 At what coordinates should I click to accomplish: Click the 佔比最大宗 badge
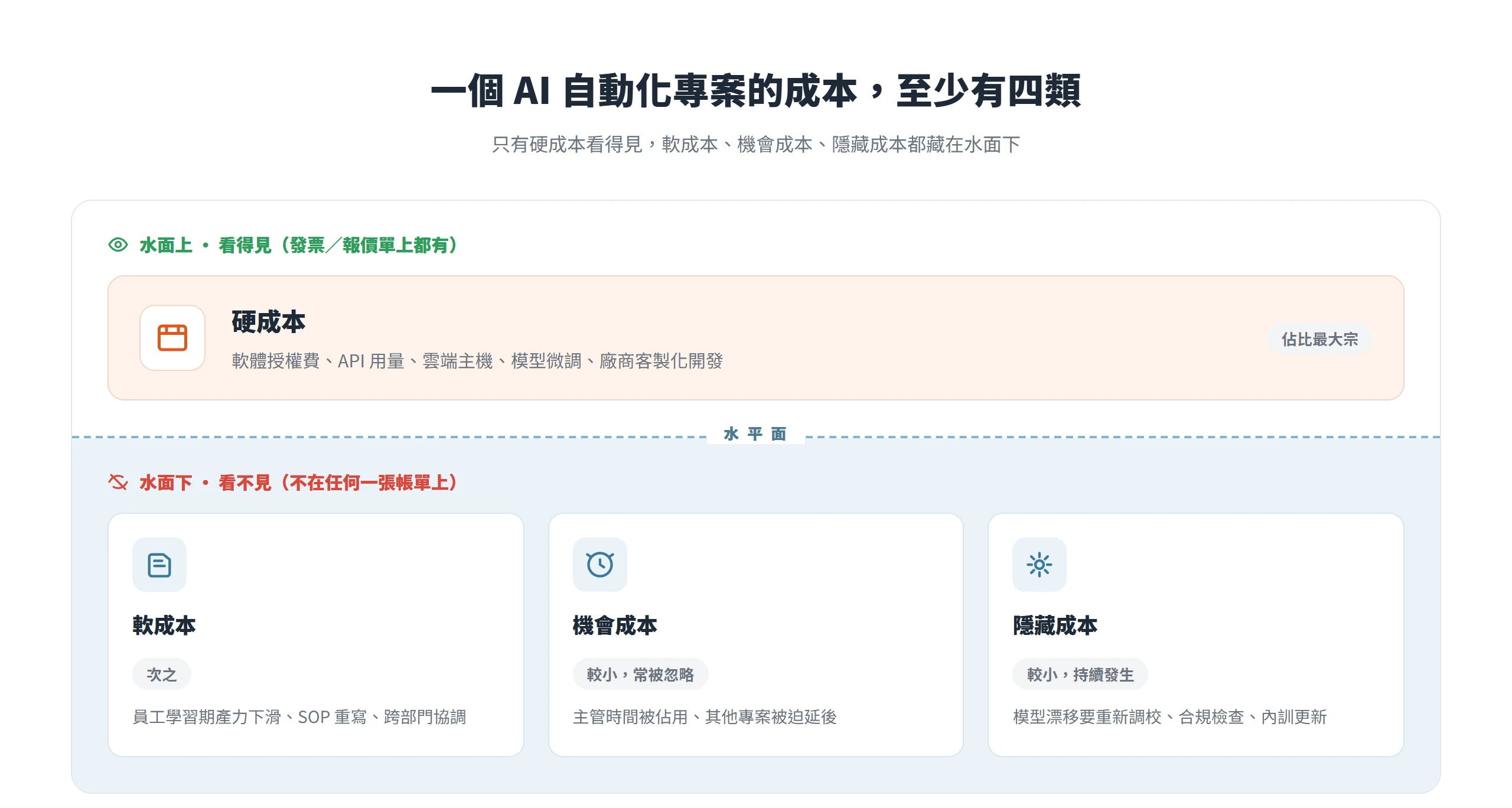[1320, 339]
